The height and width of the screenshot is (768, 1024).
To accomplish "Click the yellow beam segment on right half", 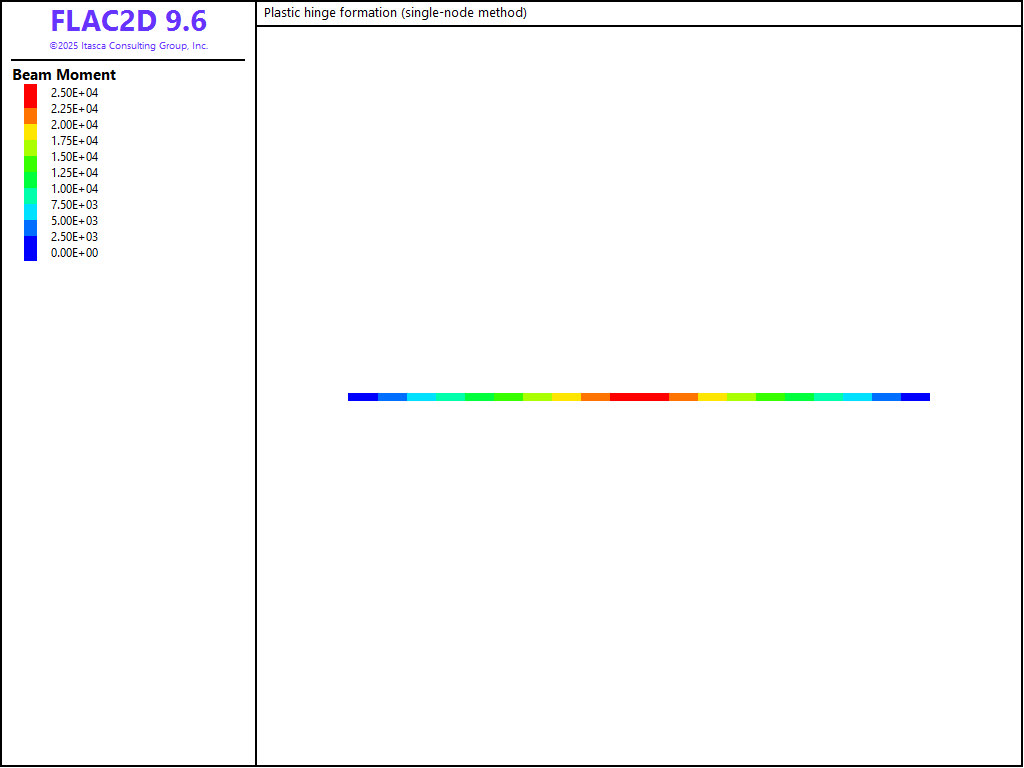I will click(x=712, y=397).
